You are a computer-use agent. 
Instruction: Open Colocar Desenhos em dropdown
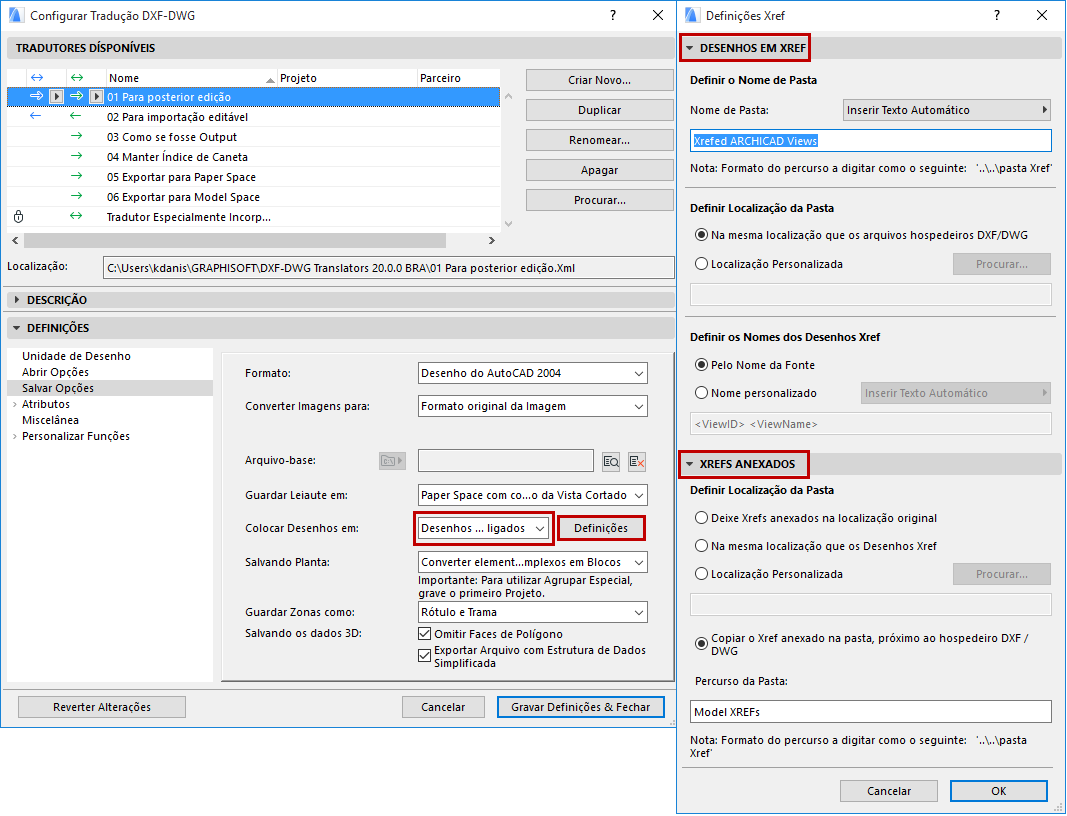(x=483, y=528)
